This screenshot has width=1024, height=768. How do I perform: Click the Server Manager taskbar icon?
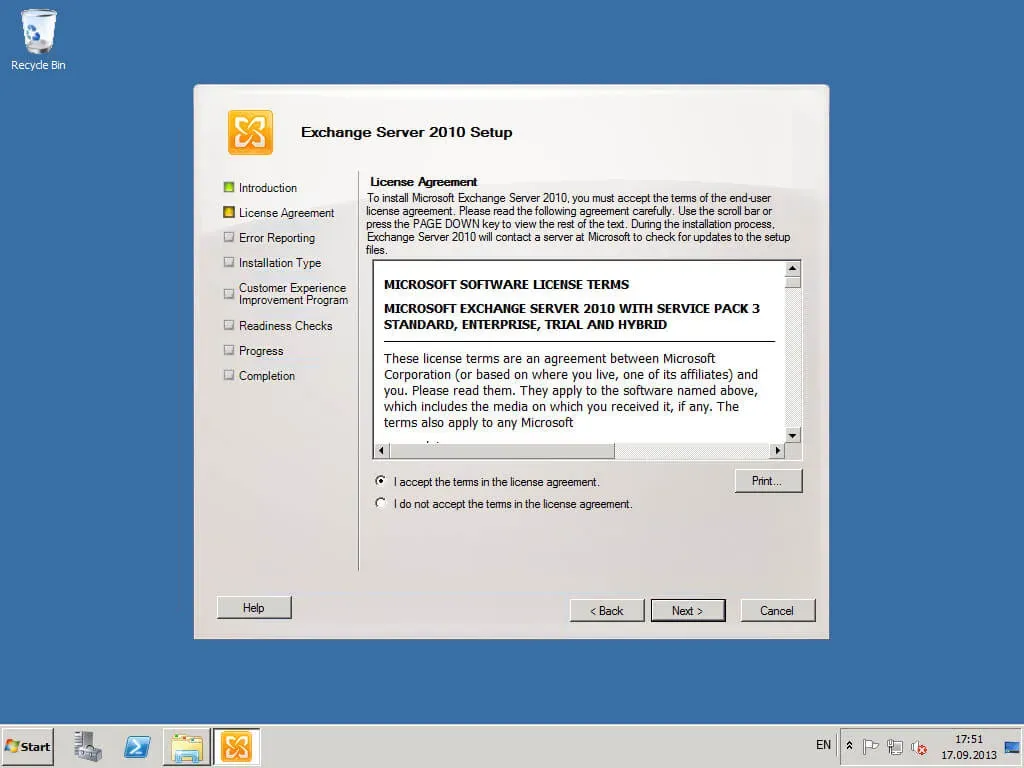[88, 746]
